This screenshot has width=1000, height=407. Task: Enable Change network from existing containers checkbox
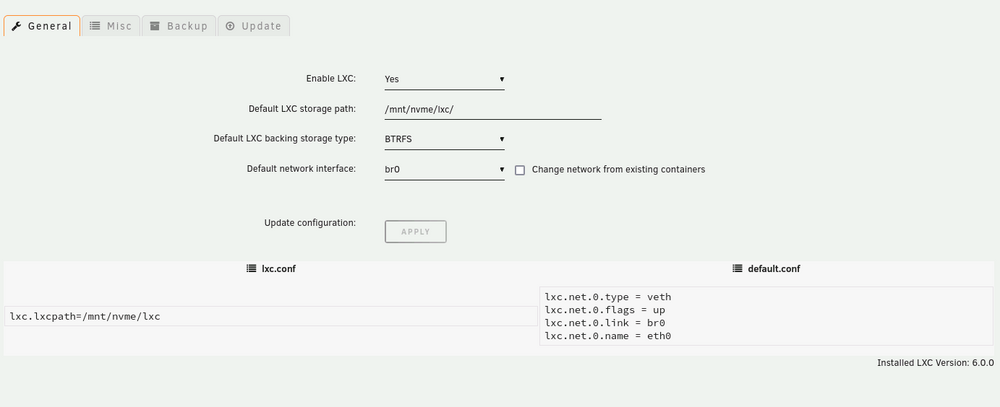point(520,170)
